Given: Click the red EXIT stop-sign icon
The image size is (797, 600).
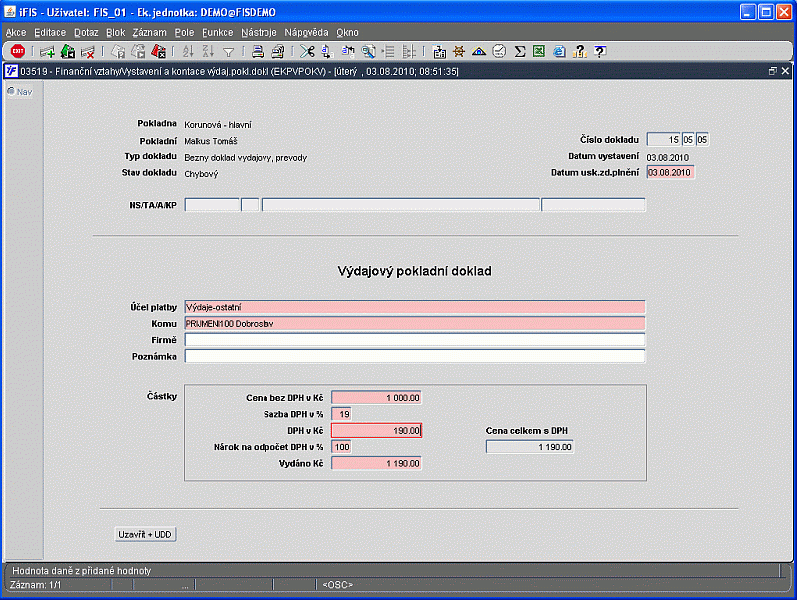Looking at the screenshot, I should (18, 51).
